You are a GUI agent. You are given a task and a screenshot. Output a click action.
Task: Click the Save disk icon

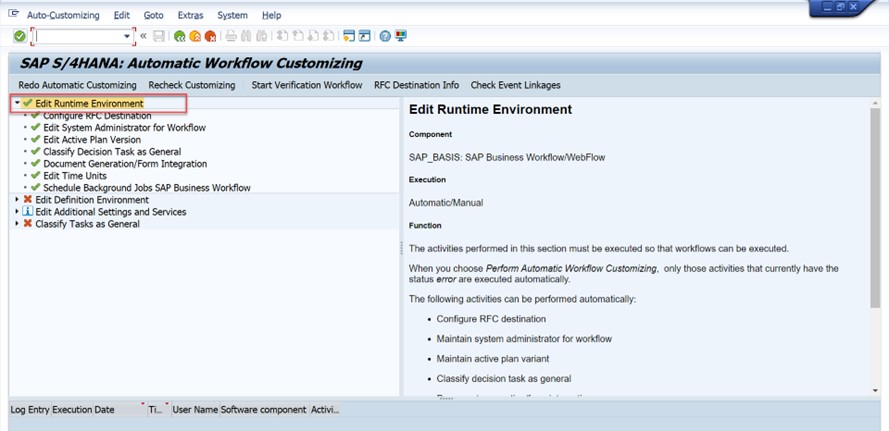click(x=159, y=36)
